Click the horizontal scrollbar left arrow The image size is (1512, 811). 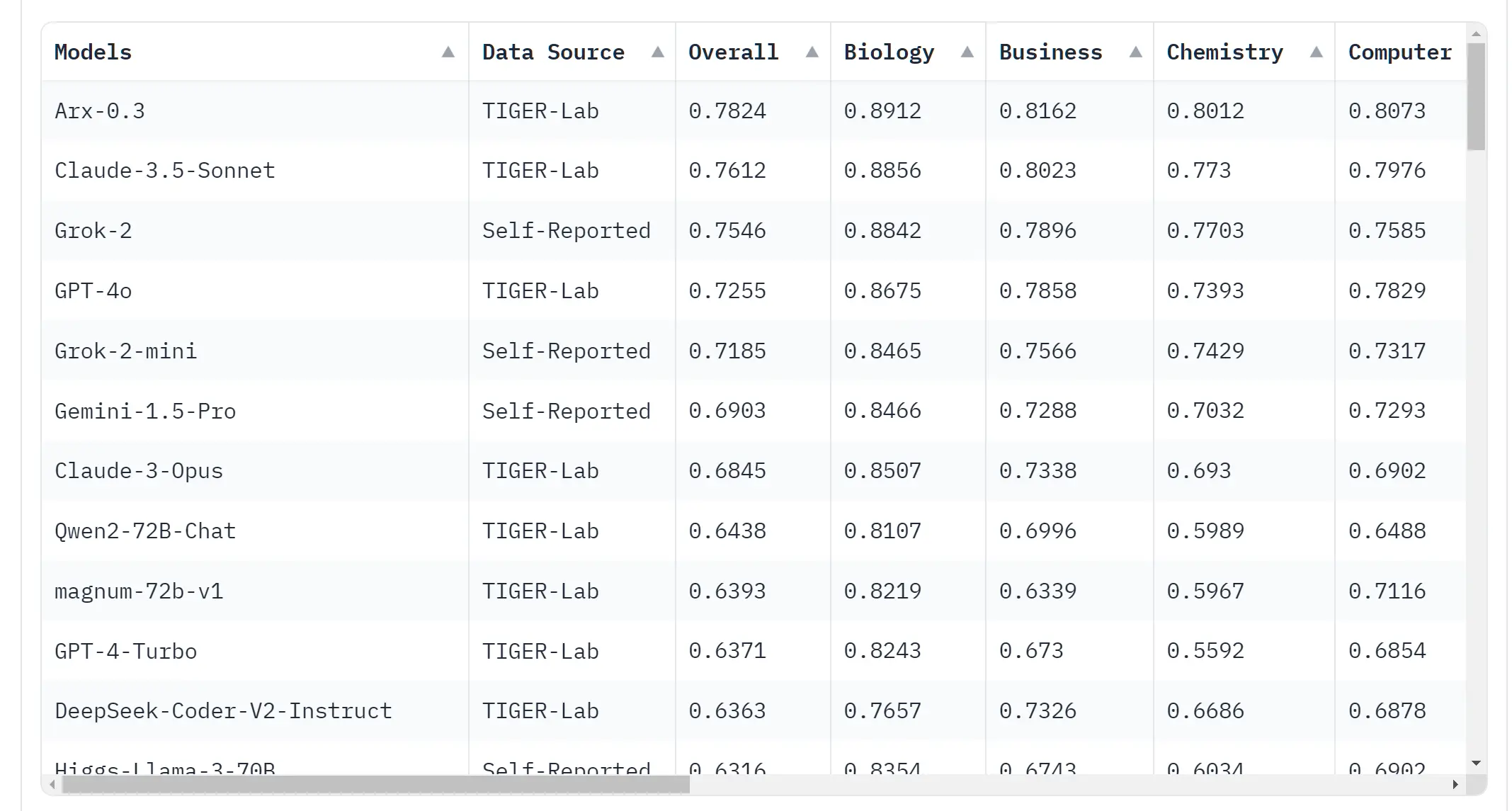[52, 785]
